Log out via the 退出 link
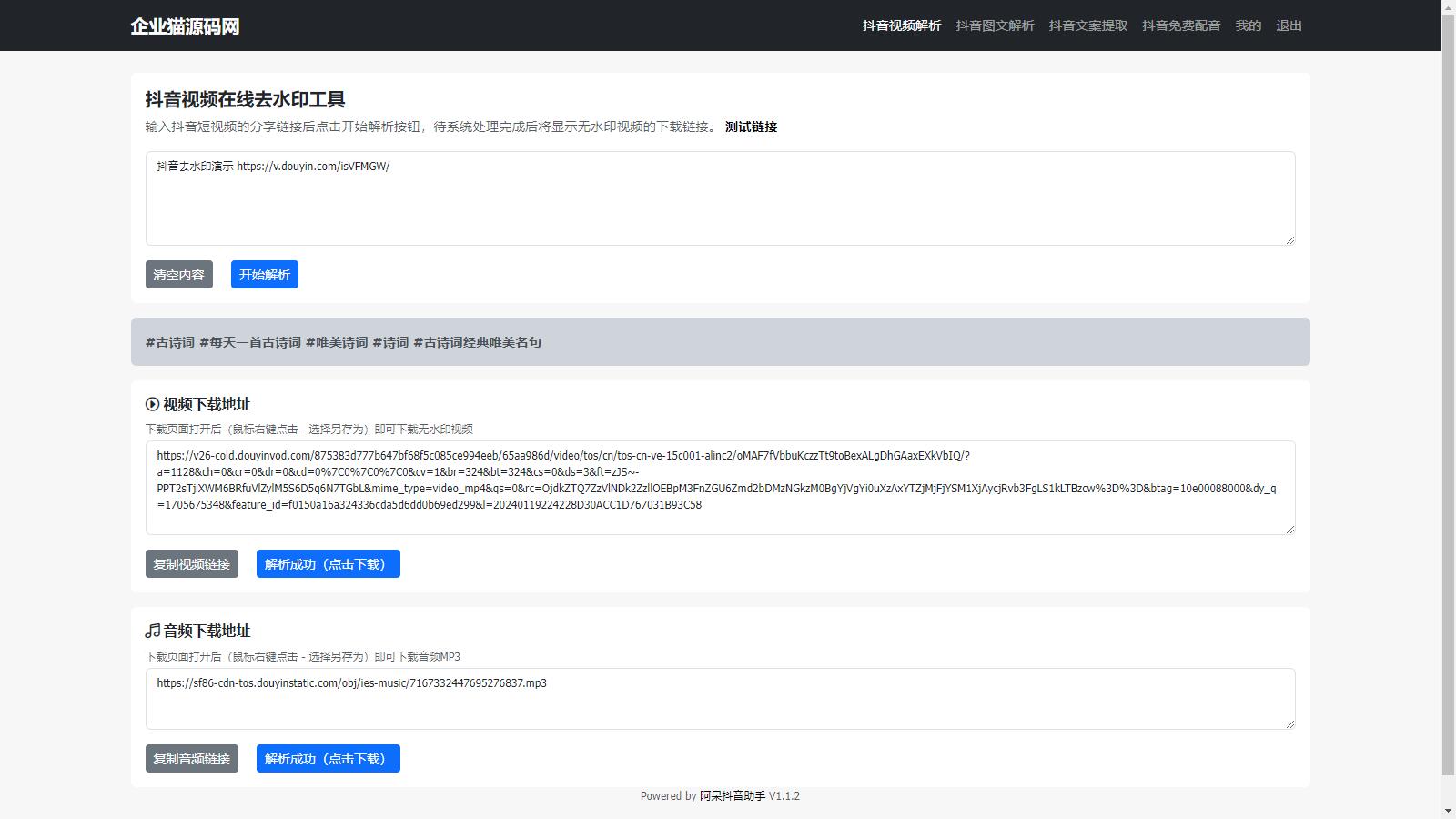The height and width of the screenshot is (819, 1456). coord(1289,25)
